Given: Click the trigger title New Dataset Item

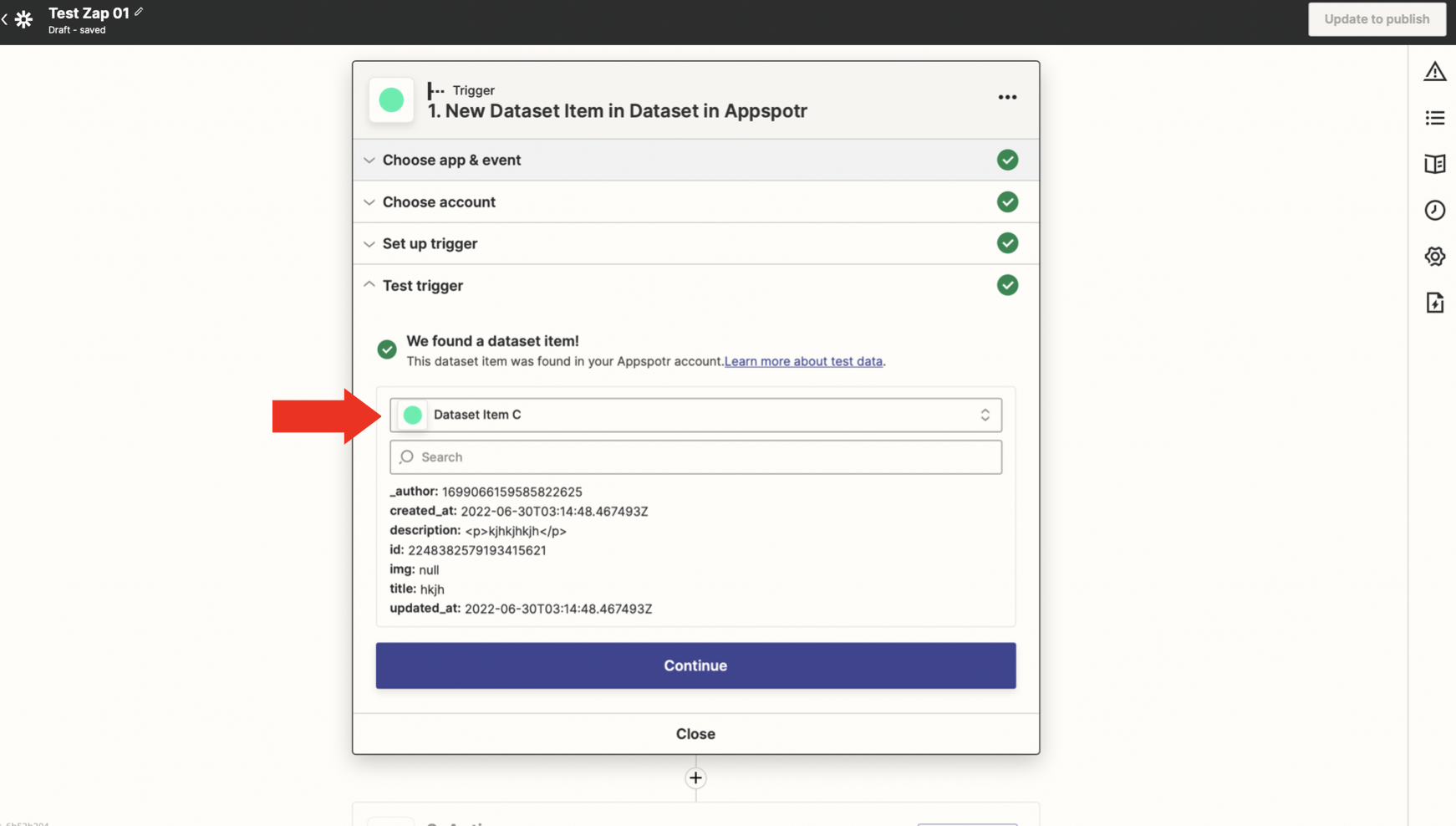Looking at the screenshot, I should click(x=617, y=110).
